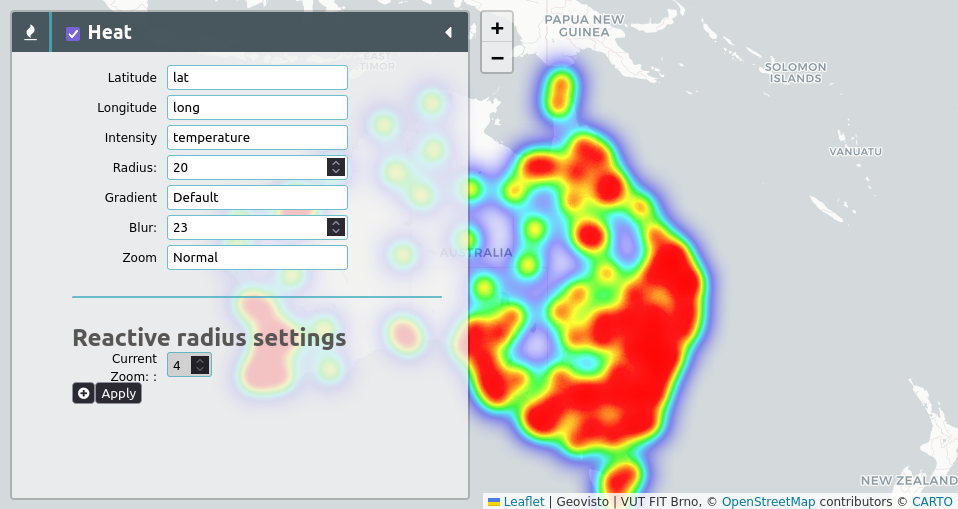Open the OpenStreetMap link
958x509 pixels.
click(x=768, y=502)
